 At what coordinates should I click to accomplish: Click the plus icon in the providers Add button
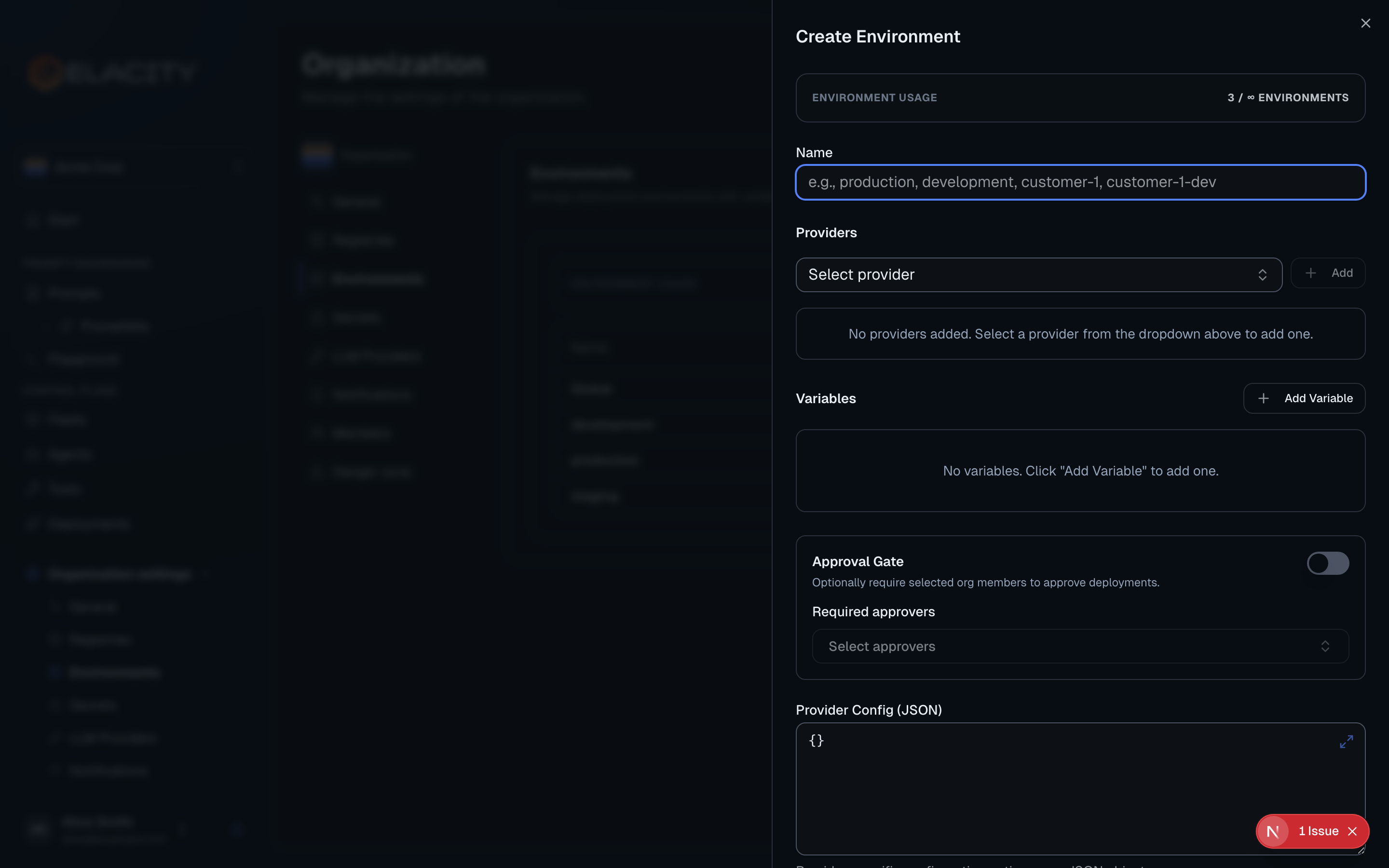[x=1310, y=273]
